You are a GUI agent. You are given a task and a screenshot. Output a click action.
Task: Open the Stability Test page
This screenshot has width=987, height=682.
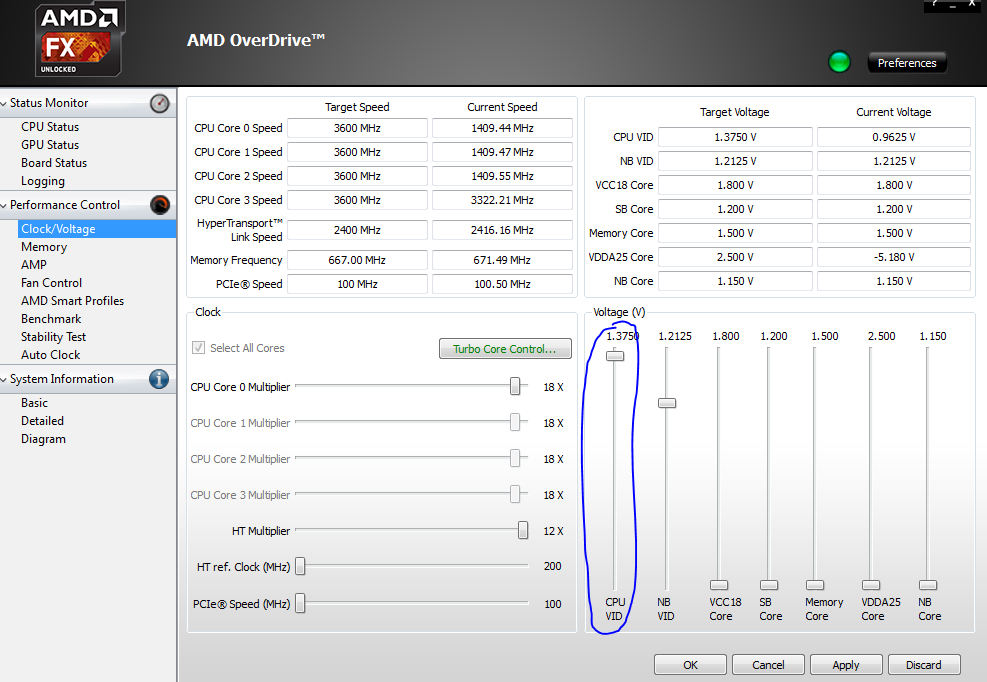tap(54, 337)
